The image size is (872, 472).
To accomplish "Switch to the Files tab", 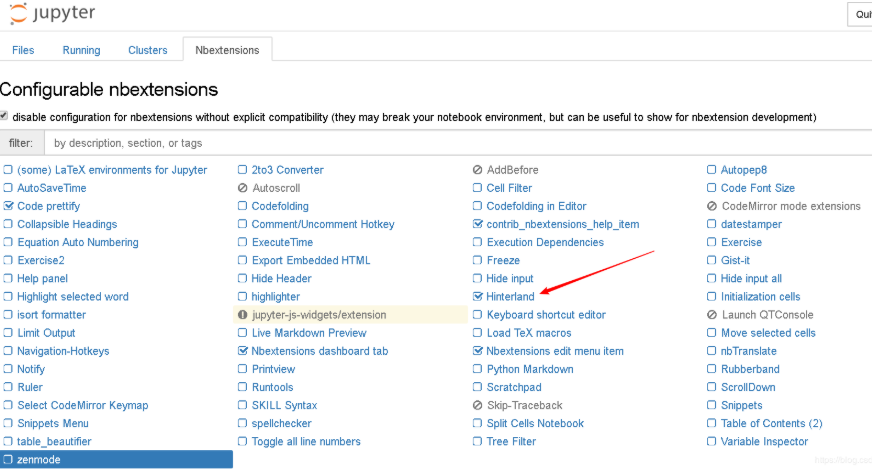I will click(23, 50).
